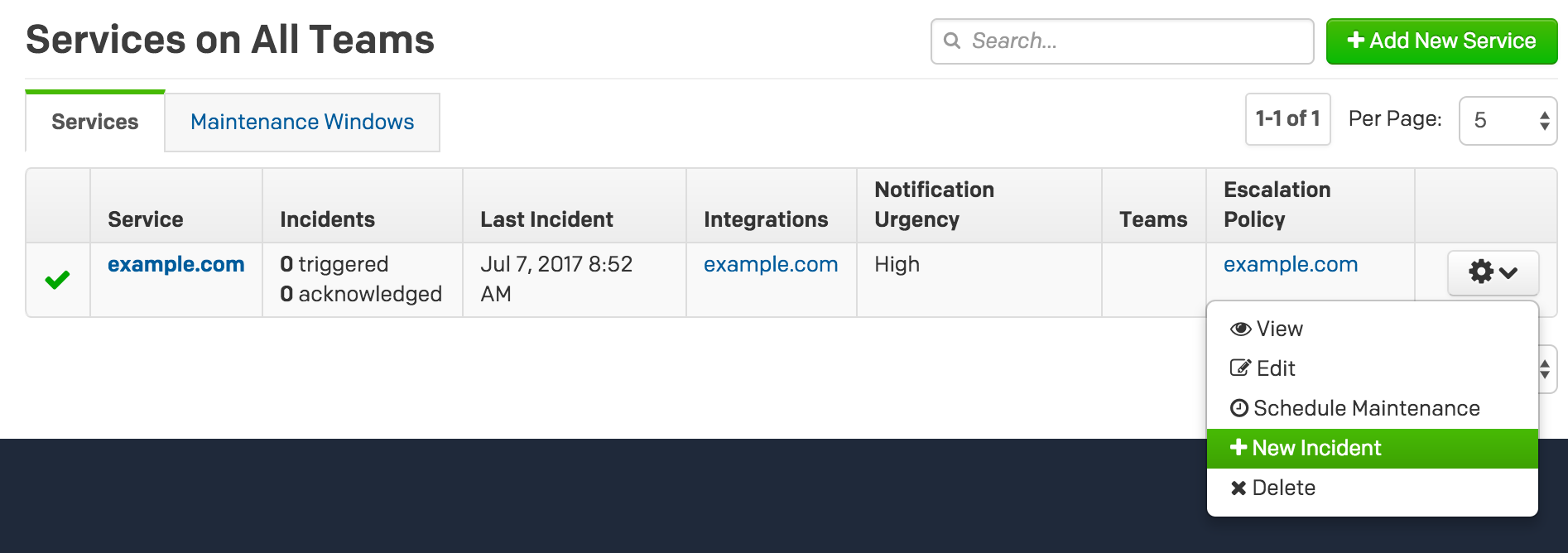Viewport: 1568px width, 553px height.
Task: Click the green checkmark status on example.com row
Action: [56, 279]
